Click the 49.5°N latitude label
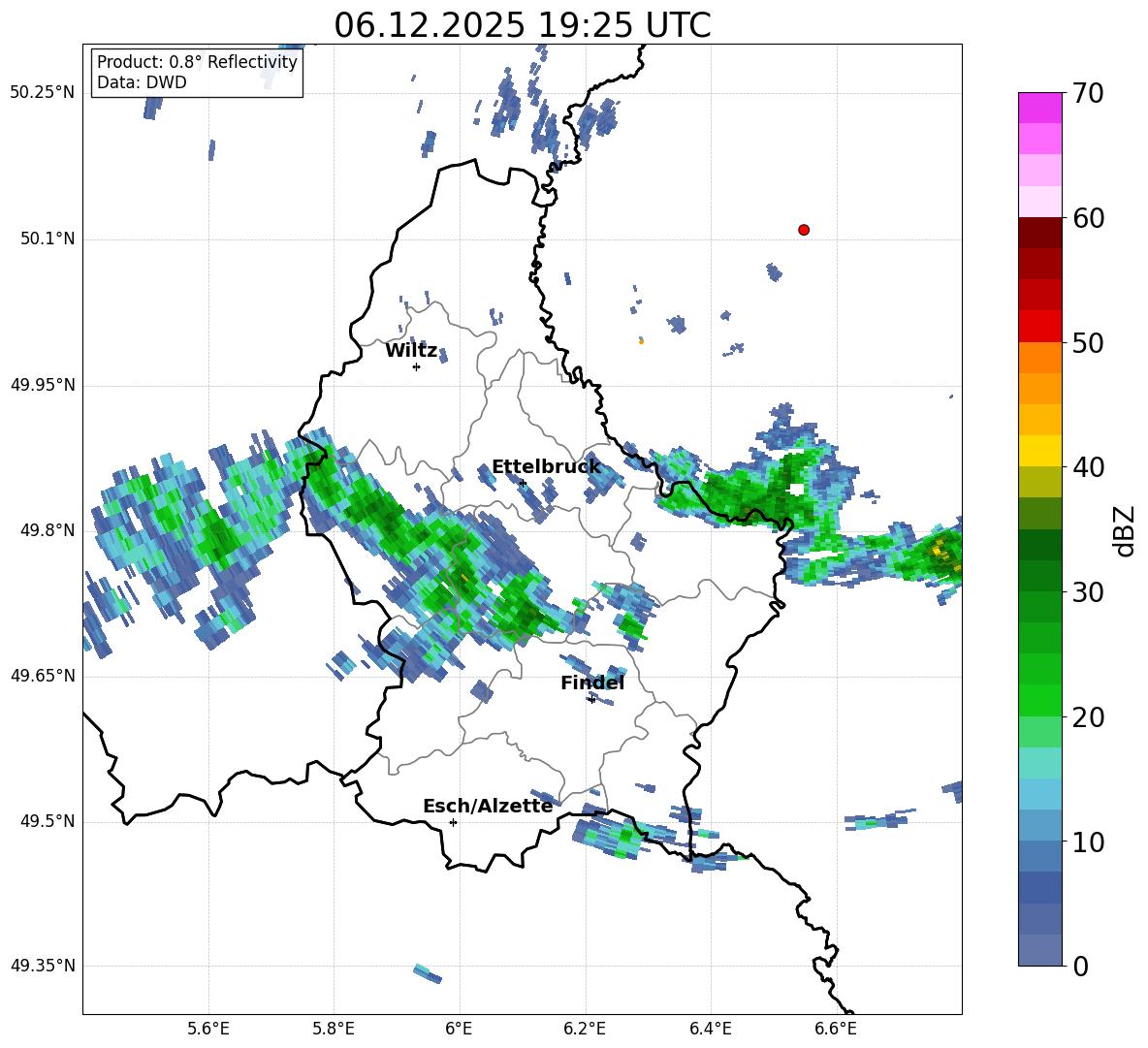The height and width of the screenshot is (1048, 1148). (48, 821)
